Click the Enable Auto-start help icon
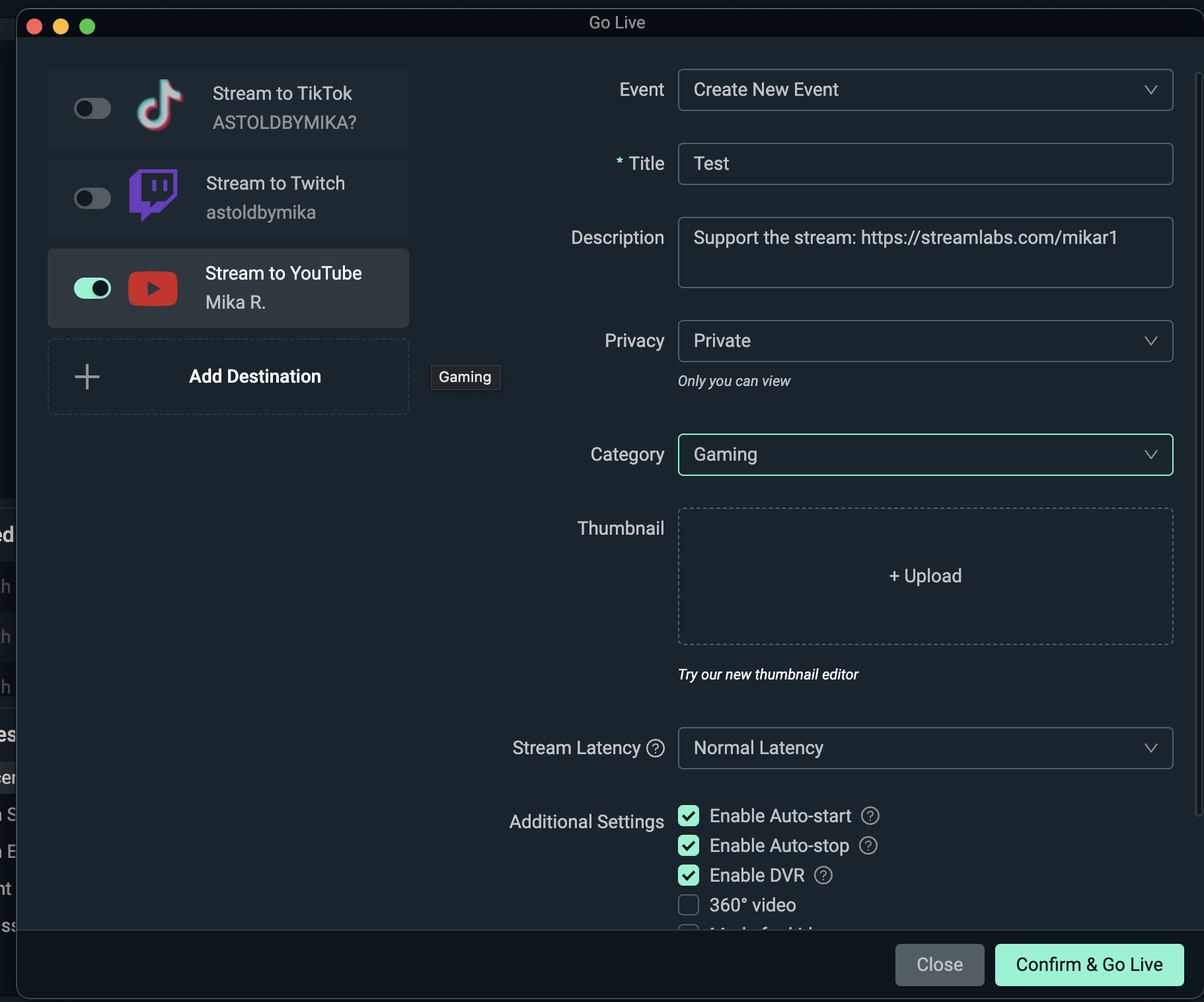 click(870, 816)
